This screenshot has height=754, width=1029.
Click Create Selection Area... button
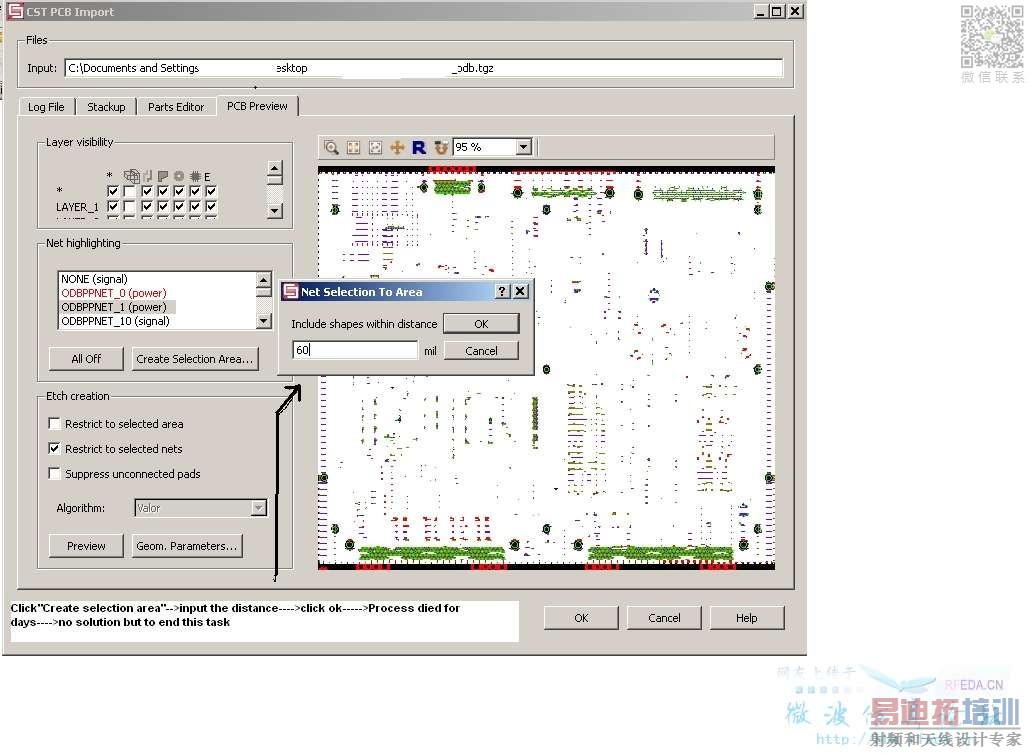(x=195, y=359)
